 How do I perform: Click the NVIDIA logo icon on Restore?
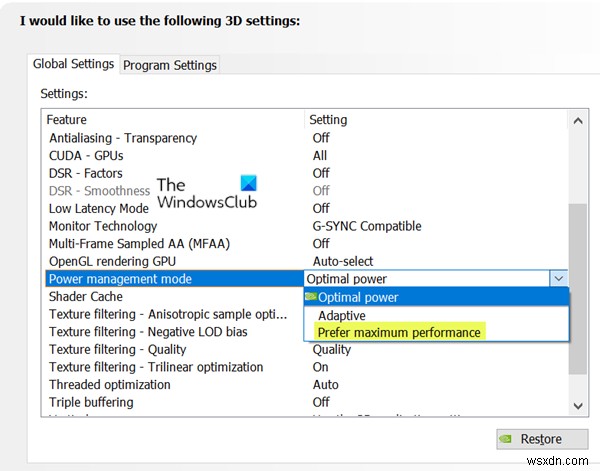(x=505, y=439)
